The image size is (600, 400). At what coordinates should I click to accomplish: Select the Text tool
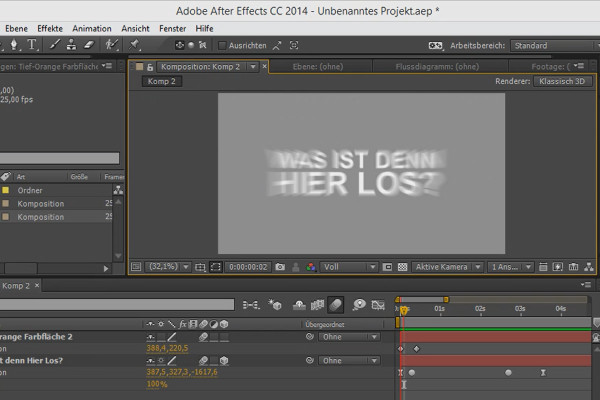(32, 45)
